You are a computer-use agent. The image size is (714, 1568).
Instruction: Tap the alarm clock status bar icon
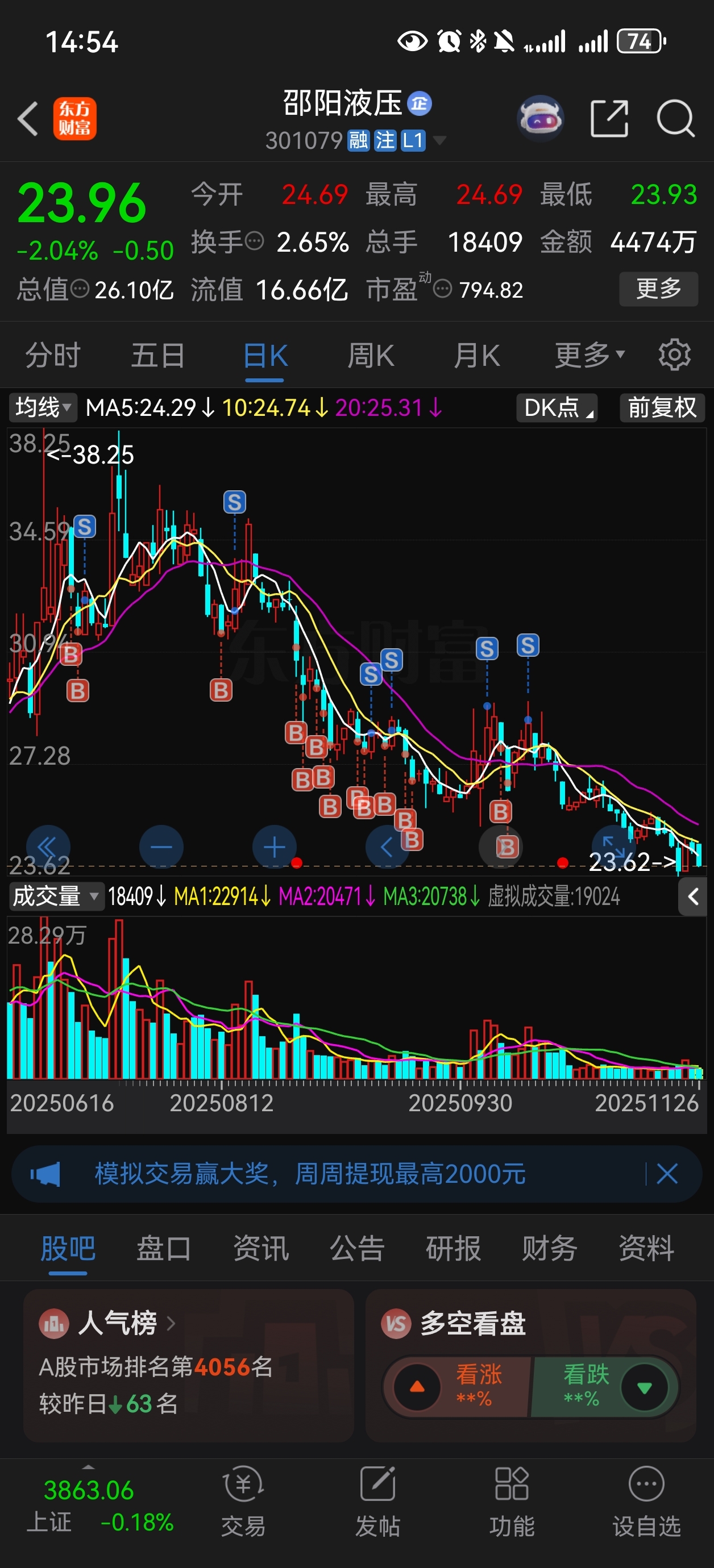point(449,41)
